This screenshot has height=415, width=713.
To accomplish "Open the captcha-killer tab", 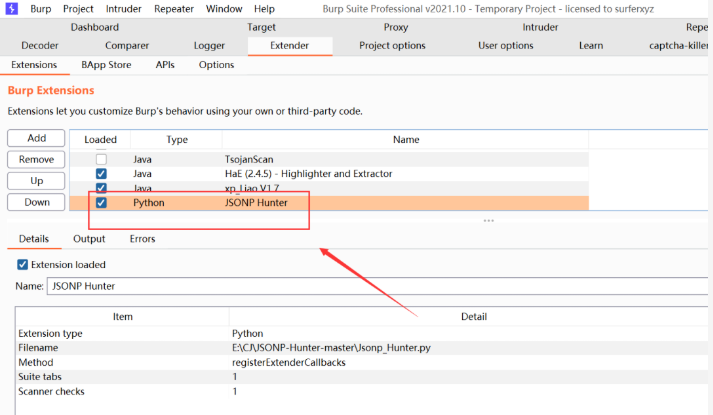I will [x=678, y=45].
